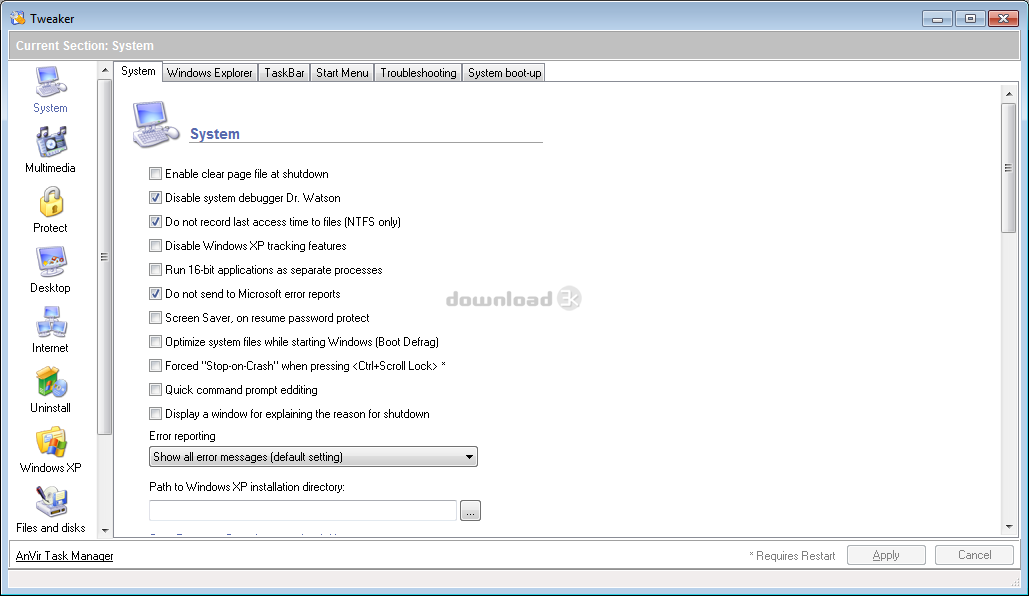Click the installation directory path field
The width and height of the screenshot is (1029, 596).
[x=303, y=511]
